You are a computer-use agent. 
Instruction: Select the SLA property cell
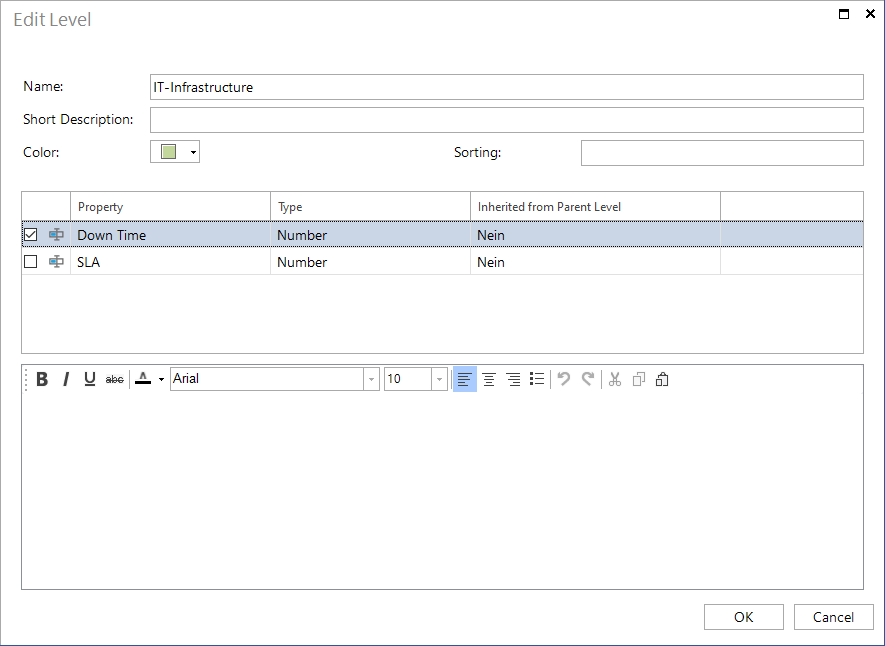pos(170,262)
